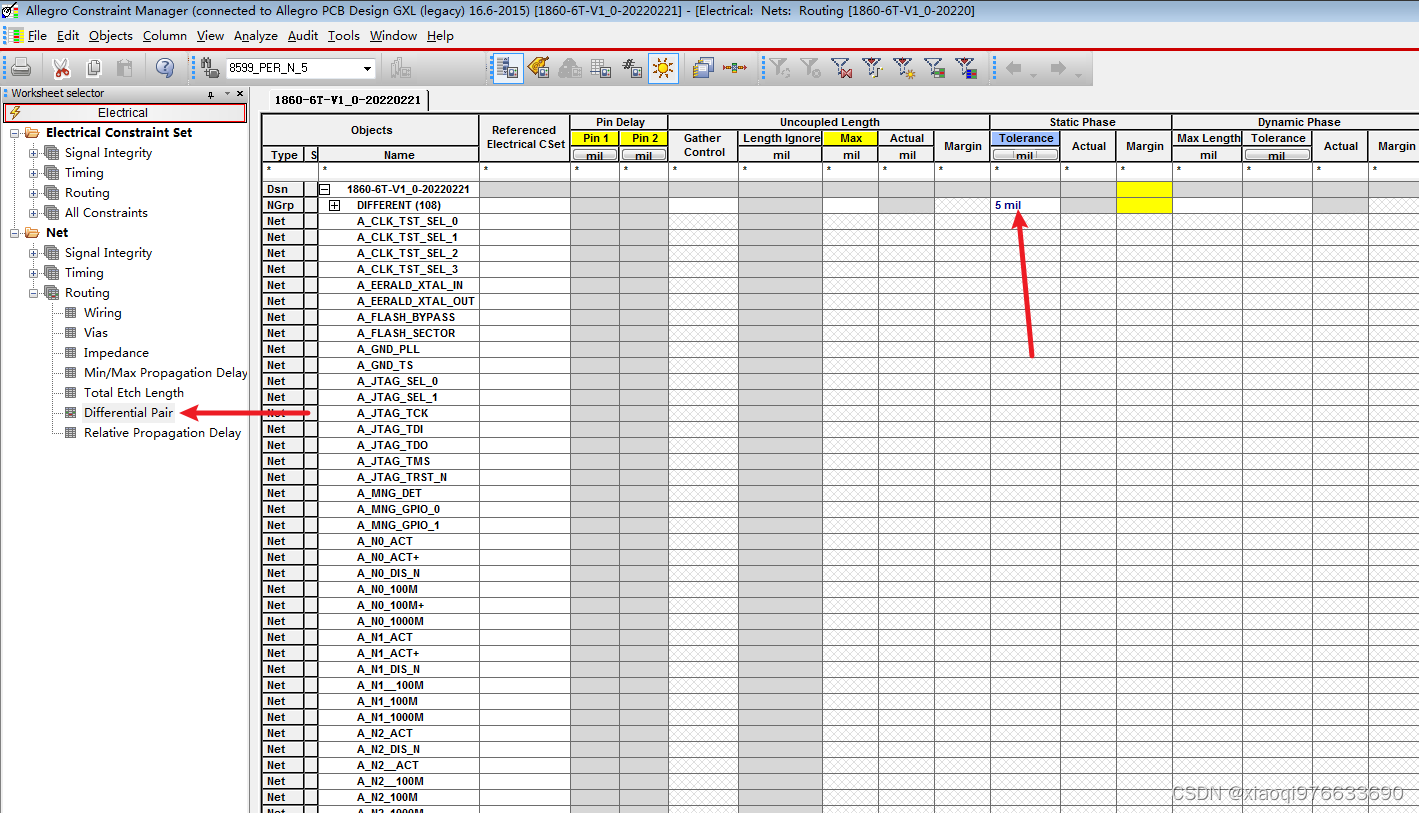Click the mil unit button under Pin 1
The height and width of the screenshot is (813, 1419).
pos(595,155)
